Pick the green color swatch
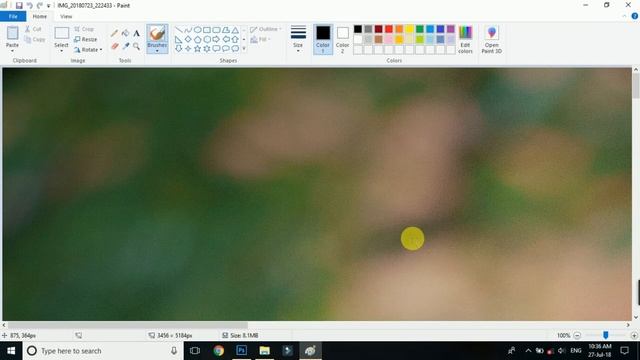This screenshot has height=360, width=640. [420, 29]
